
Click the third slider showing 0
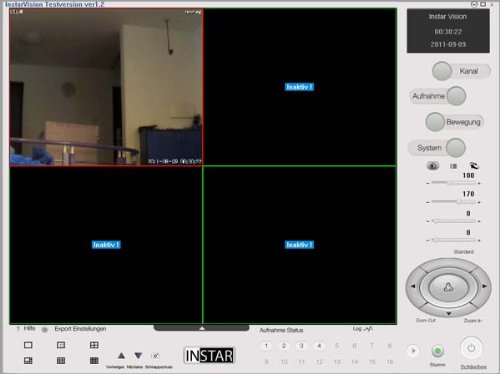click(x=453, y=221)
